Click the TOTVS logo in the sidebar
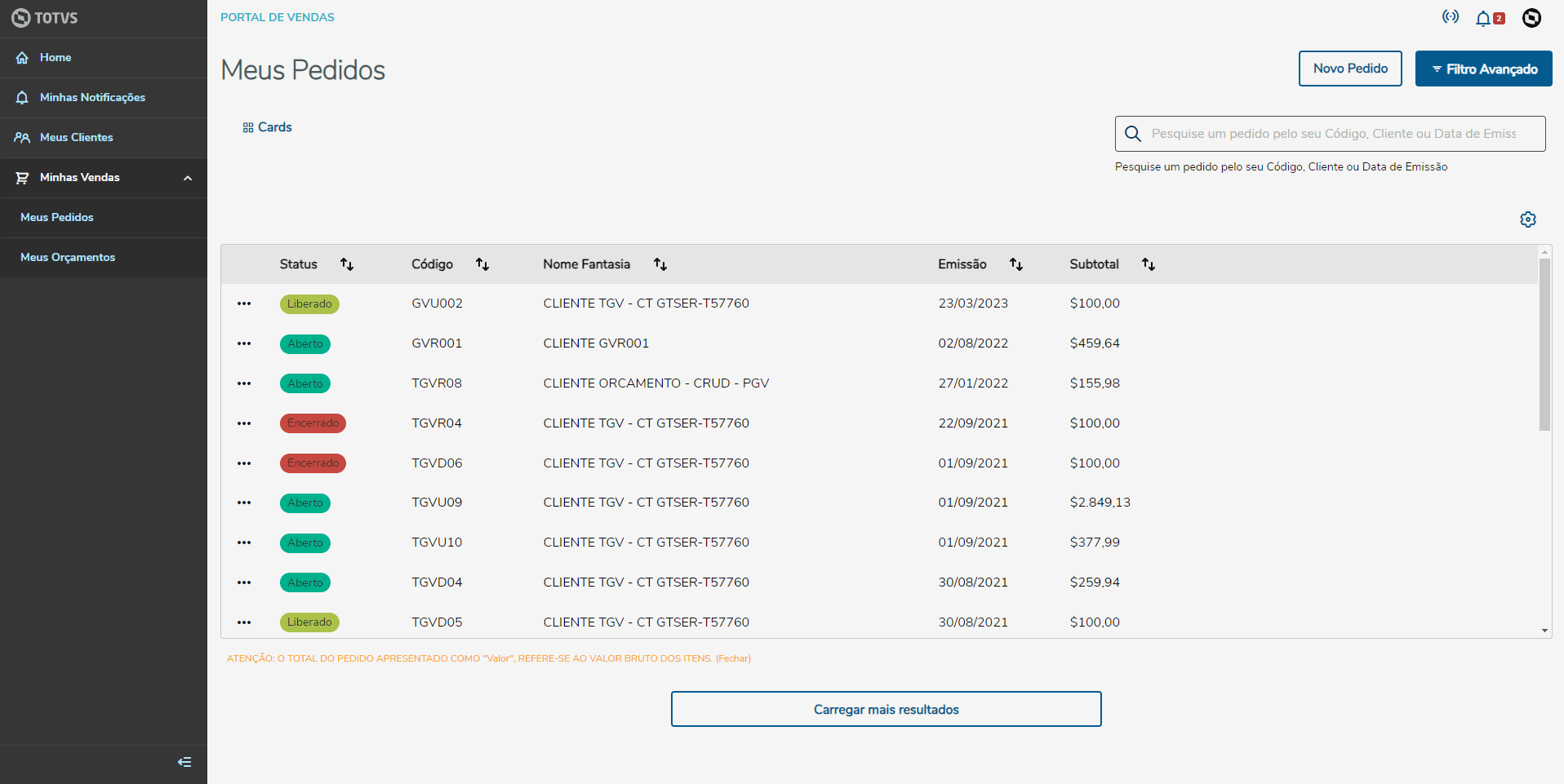This screenshot has width=1564, height=784. pos(46,18)
